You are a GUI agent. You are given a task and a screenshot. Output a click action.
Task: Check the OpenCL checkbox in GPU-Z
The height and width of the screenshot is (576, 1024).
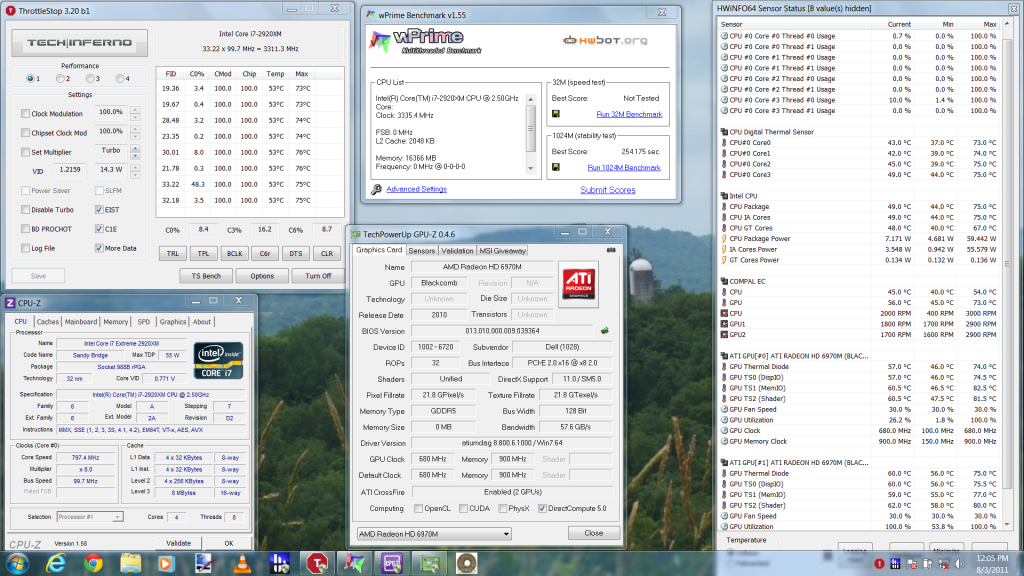419,508
